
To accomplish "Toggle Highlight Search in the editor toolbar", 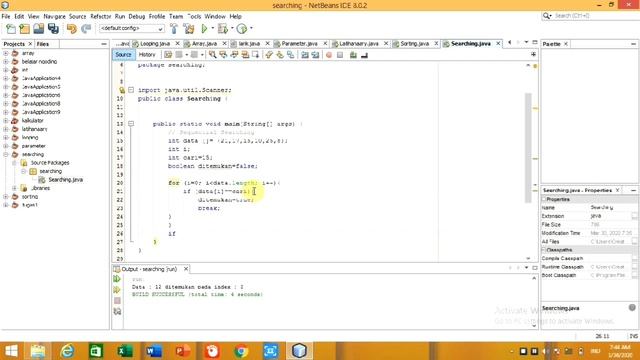I will pos(245,55).
